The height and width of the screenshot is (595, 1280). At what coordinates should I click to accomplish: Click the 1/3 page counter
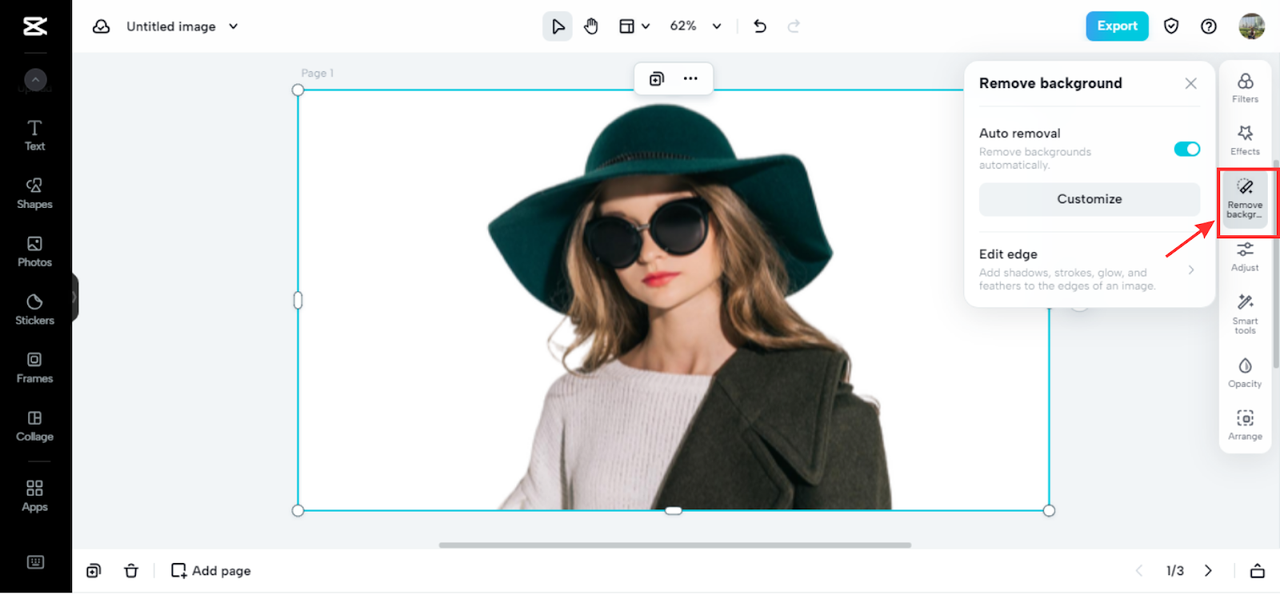coord(1174,571)
